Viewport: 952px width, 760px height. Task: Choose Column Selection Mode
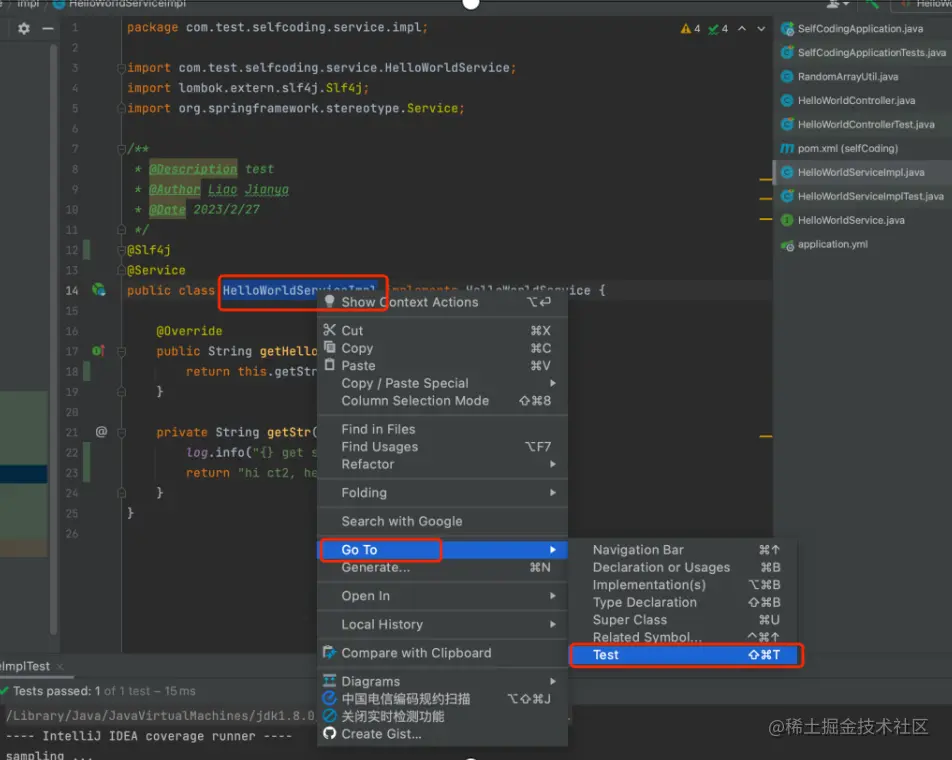click(443, 401)
